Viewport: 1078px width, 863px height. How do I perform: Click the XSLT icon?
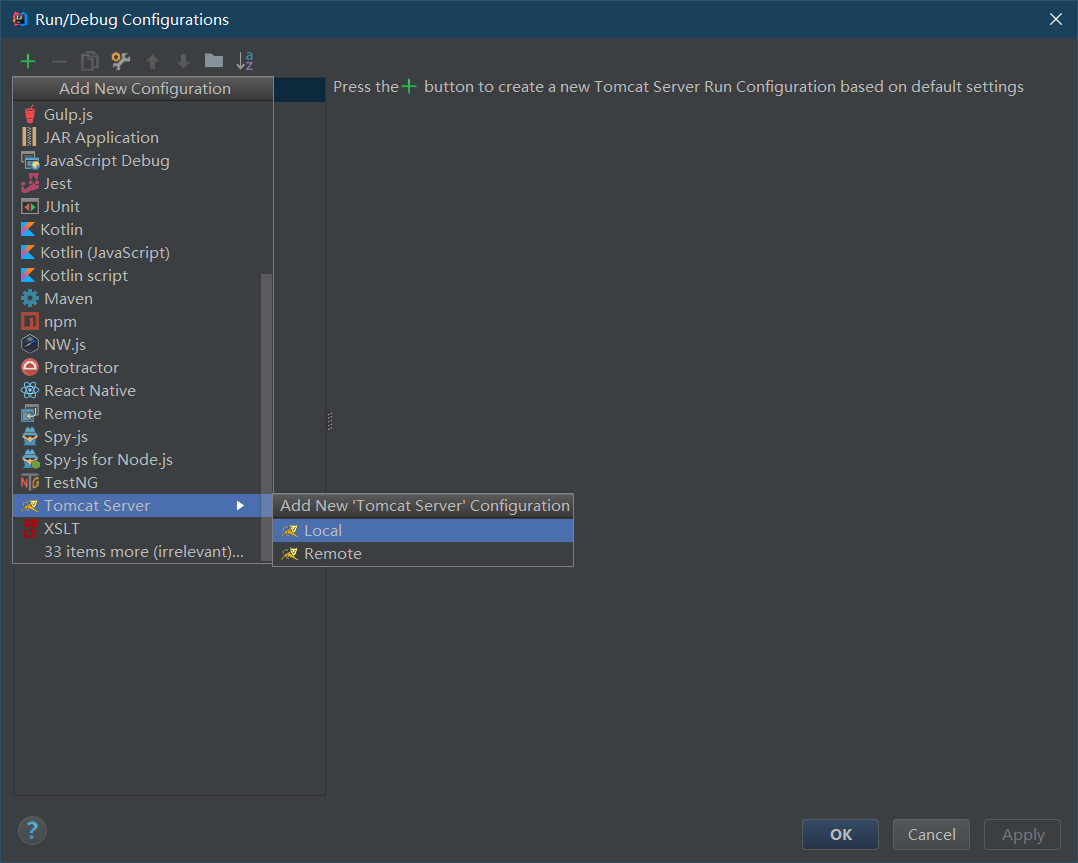click(x=30, y=528)
